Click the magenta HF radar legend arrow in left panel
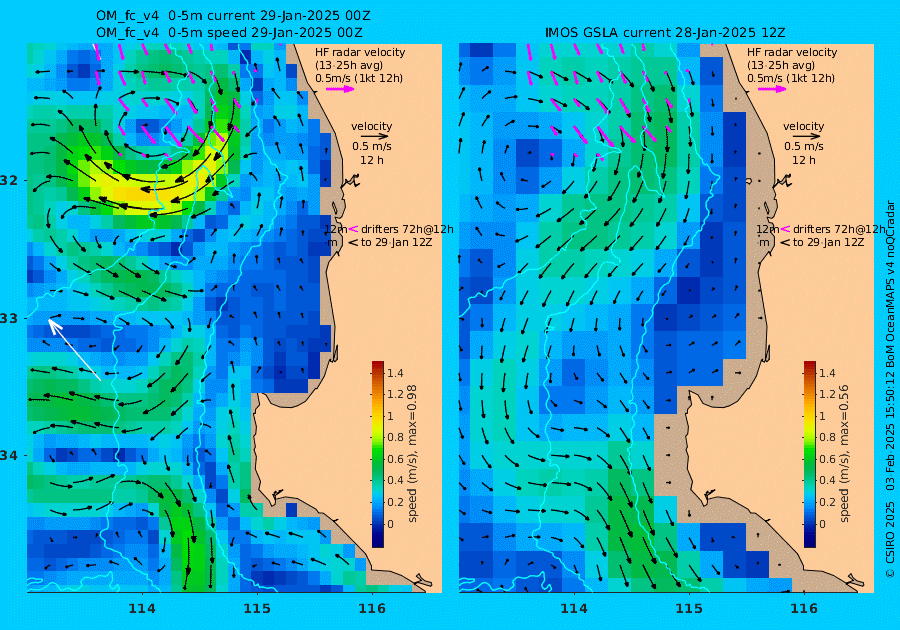This screenshot has width=900, height=630. (340, 89)
